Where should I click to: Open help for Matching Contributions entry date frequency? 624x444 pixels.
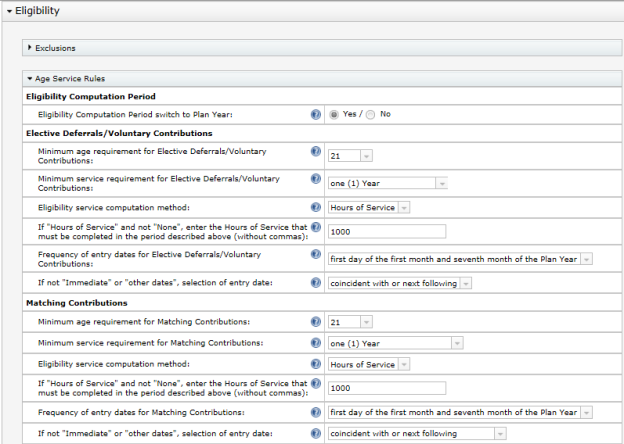coord(316,413)
